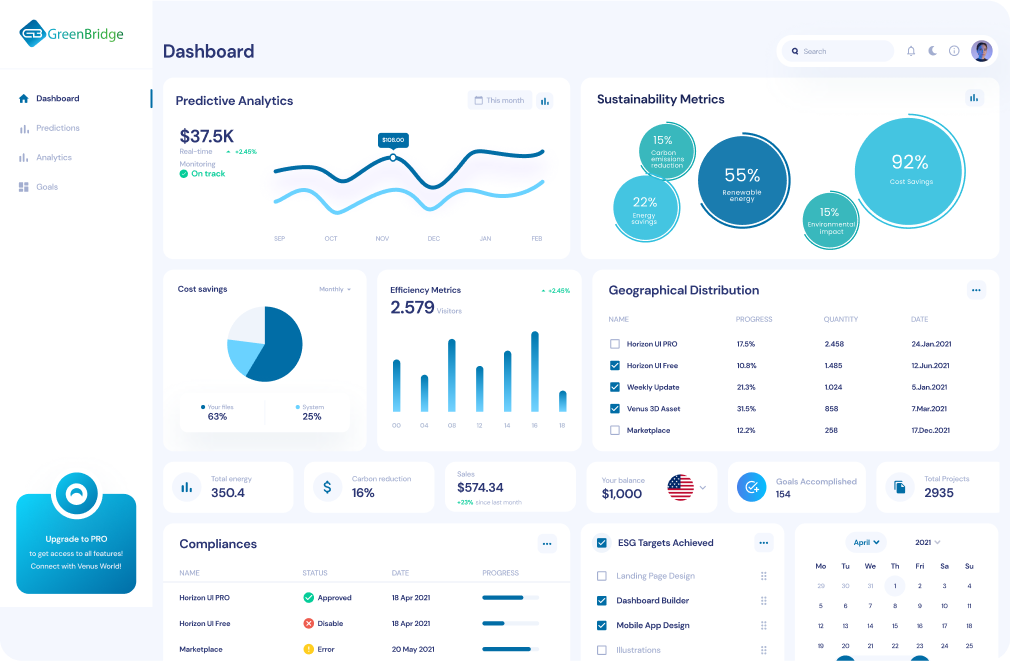Toggle dark mode moon icon
Screen dimensions: 1010x661
pyautogui.click(x=933, y=51)
